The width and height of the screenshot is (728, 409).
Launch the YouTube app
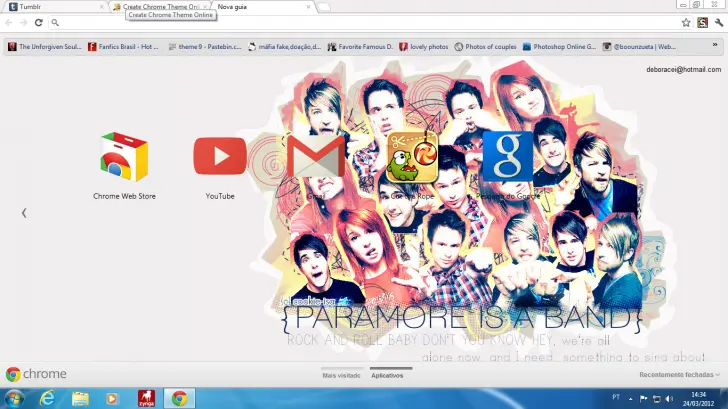pyautogui.click(x=220, y=157)
